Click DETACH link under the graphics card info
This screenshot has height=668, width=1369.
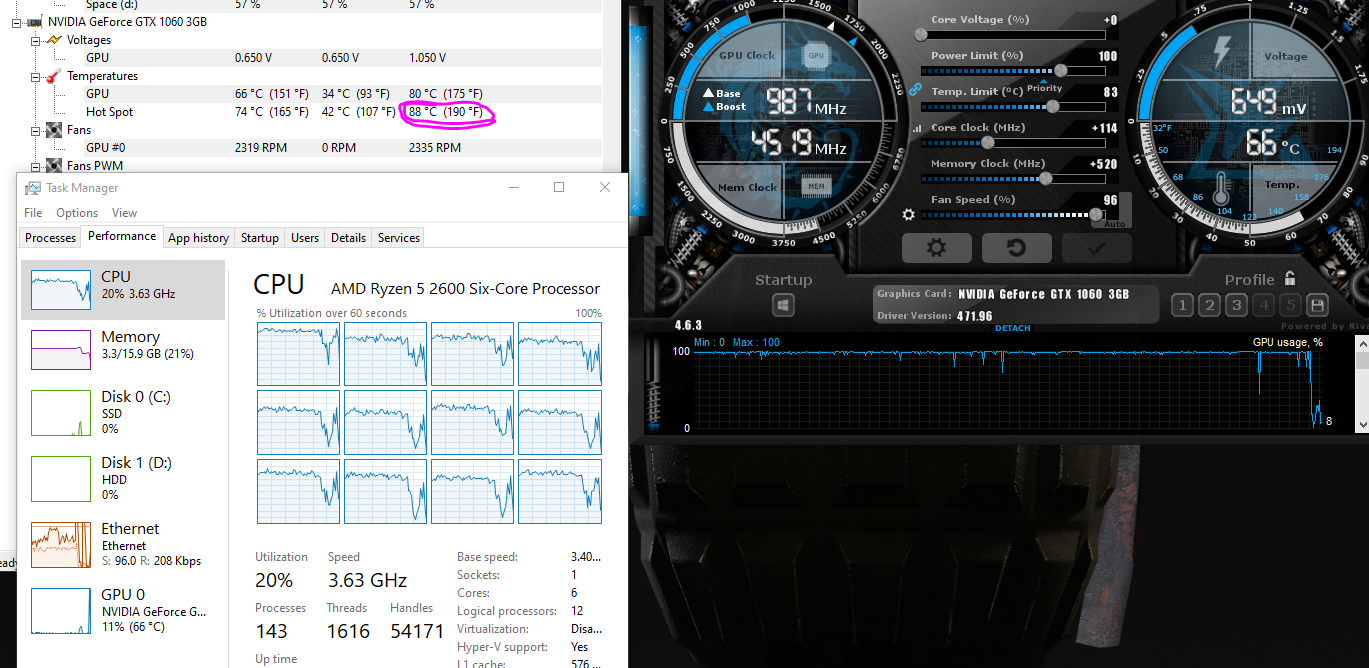tap(1012, 328)
